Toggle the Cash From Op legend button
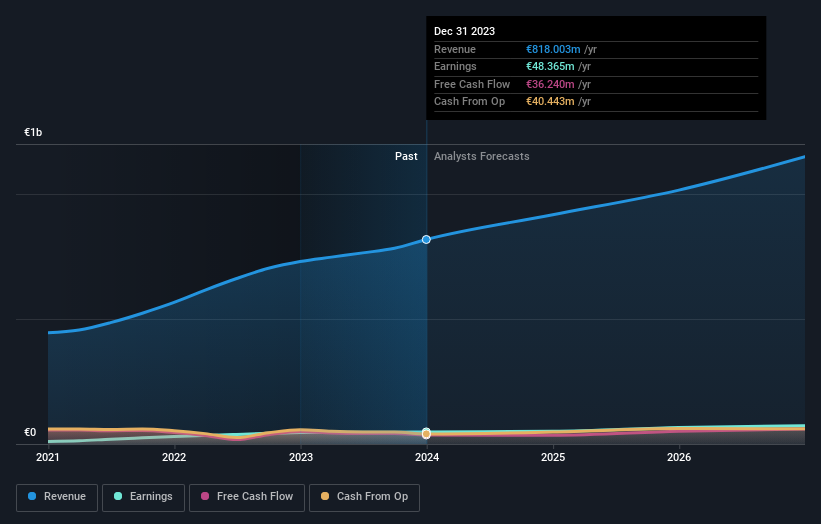Image resolution: width=821 pixels, height=524 pixels. click(x=364, y=497)
